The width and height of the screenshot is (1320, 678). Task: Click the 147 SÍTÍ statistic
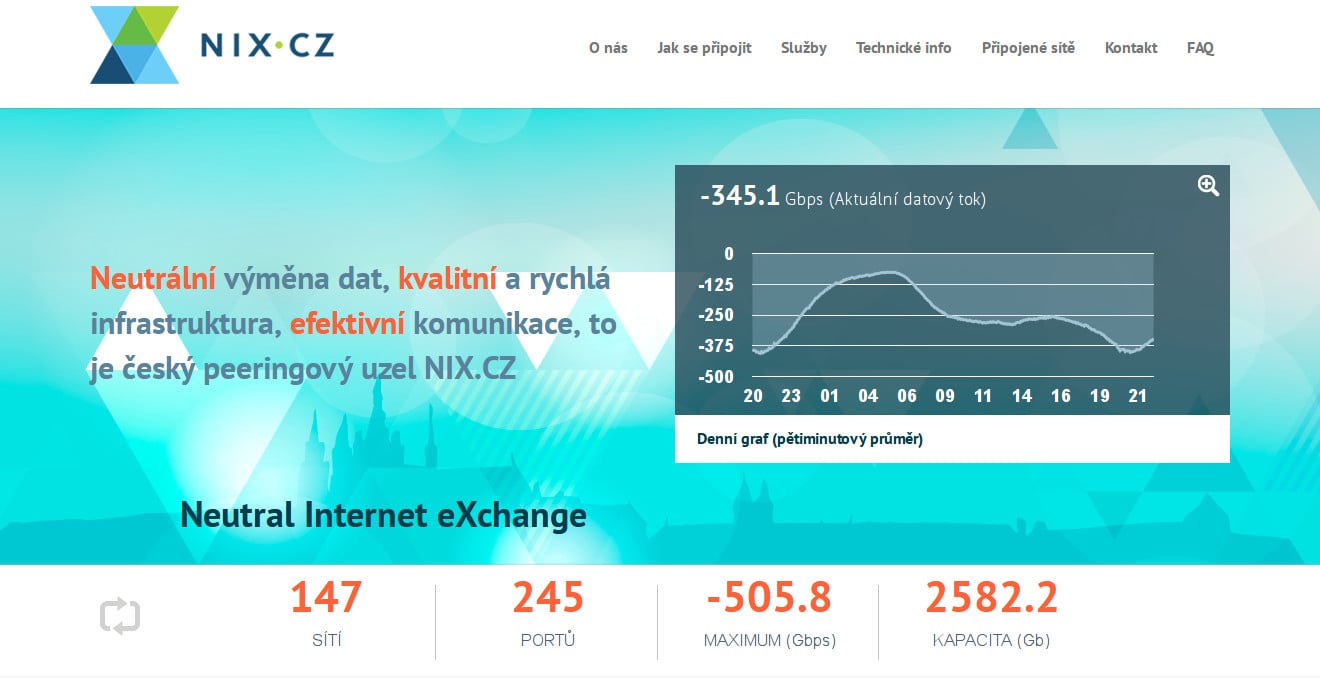(326, 598)
